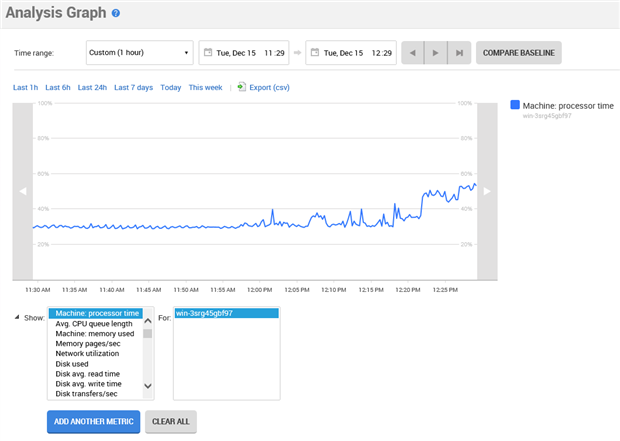Click Add Another Metric button
The height and width of the screenshot is (441, 620).
click(x=93, y=422)
